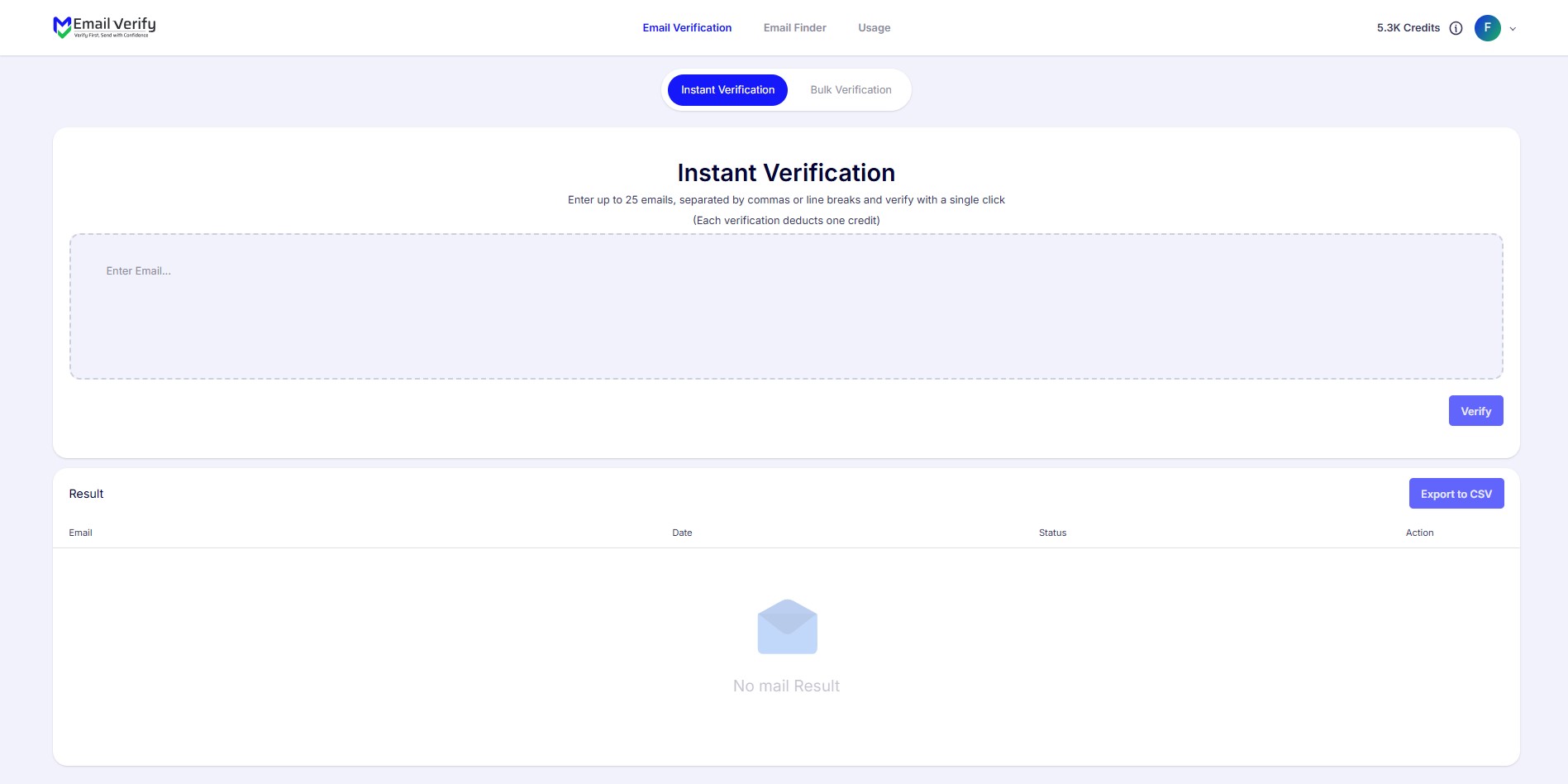Select the Instant Verification tab
1568x784 pixels.
click(x=727, y=90)
